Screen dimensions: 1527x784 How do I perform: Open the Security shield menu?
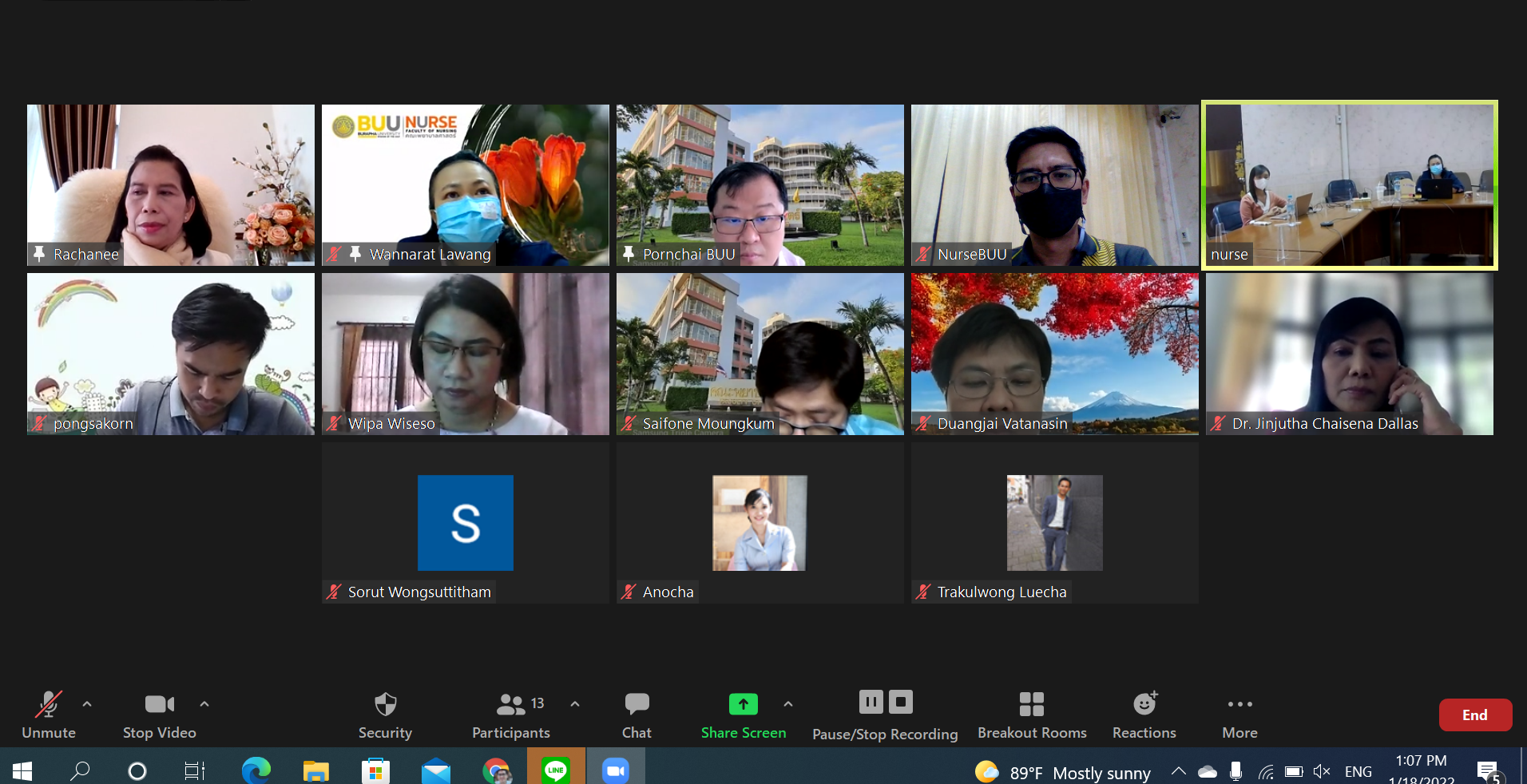[385, 715]
